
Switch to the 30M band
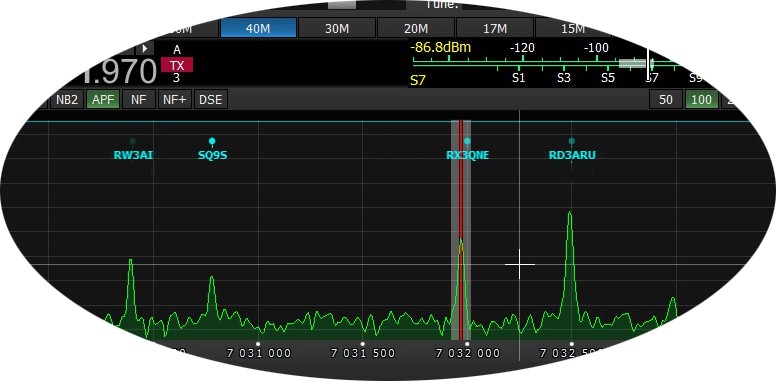click(337, 28)
